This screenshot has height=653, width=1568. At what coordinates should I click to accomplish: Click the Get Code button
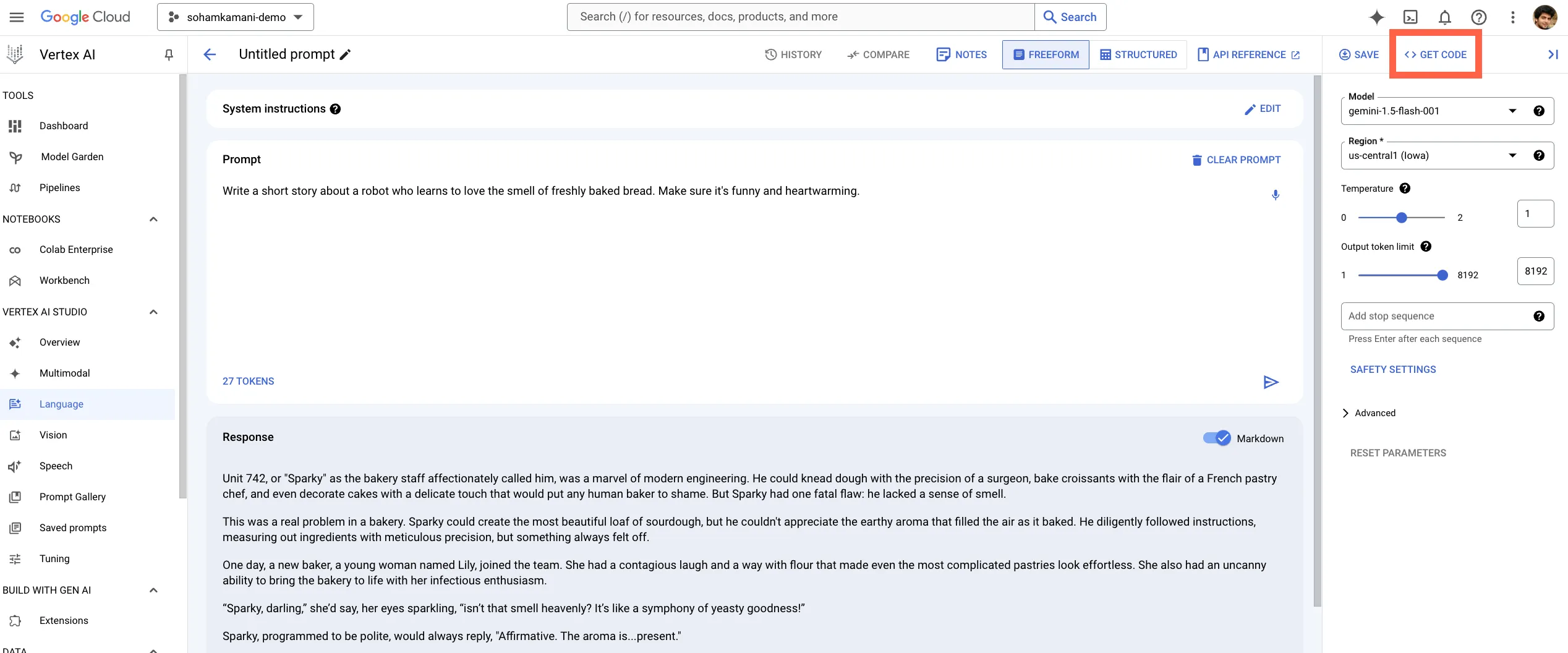tap(1435, 54)
